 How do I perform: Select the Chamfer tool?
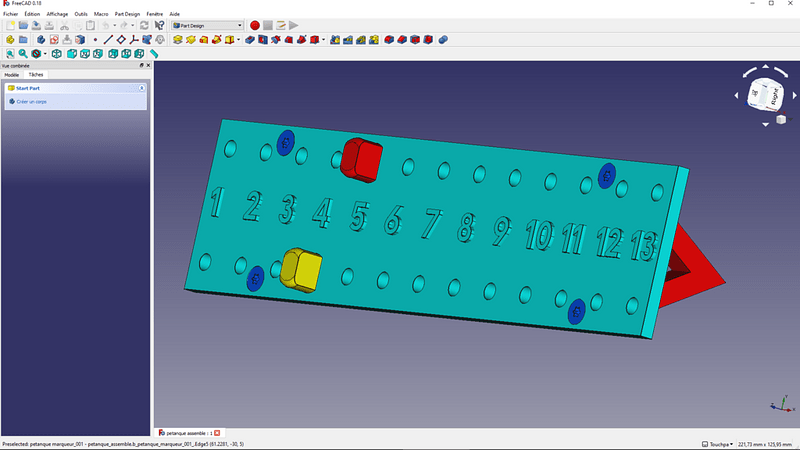pos(402,40)
